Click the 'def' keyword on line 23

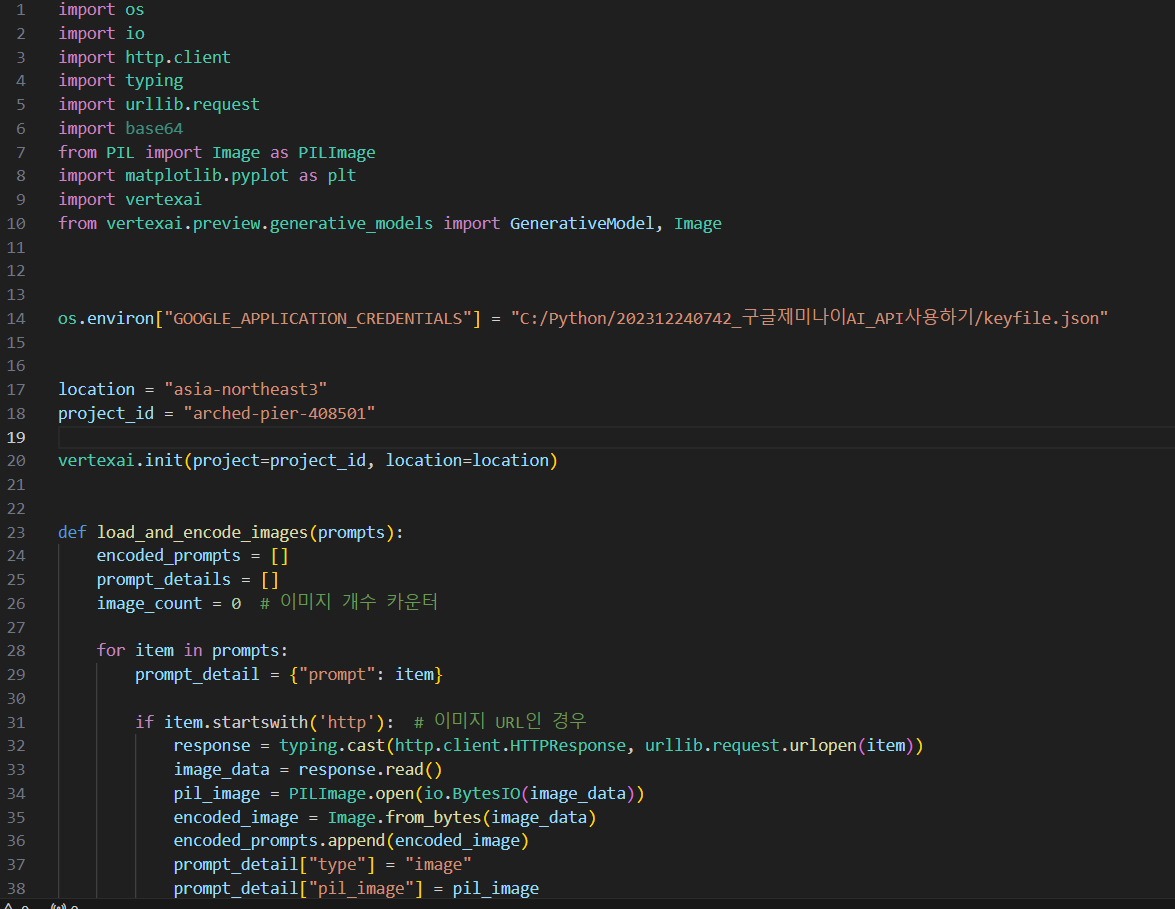72,533
